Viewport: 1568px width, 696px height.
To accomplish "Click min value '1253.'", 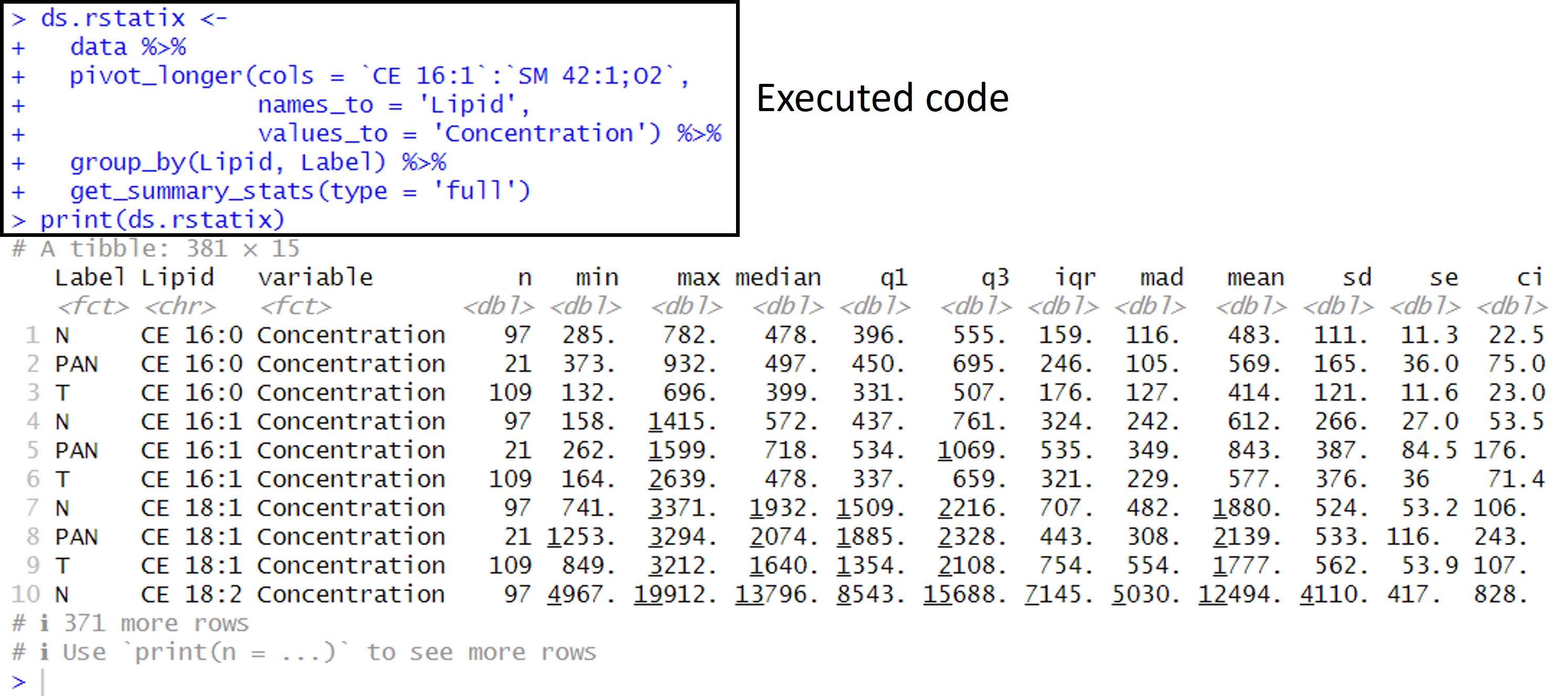I will tap(581, 537).
